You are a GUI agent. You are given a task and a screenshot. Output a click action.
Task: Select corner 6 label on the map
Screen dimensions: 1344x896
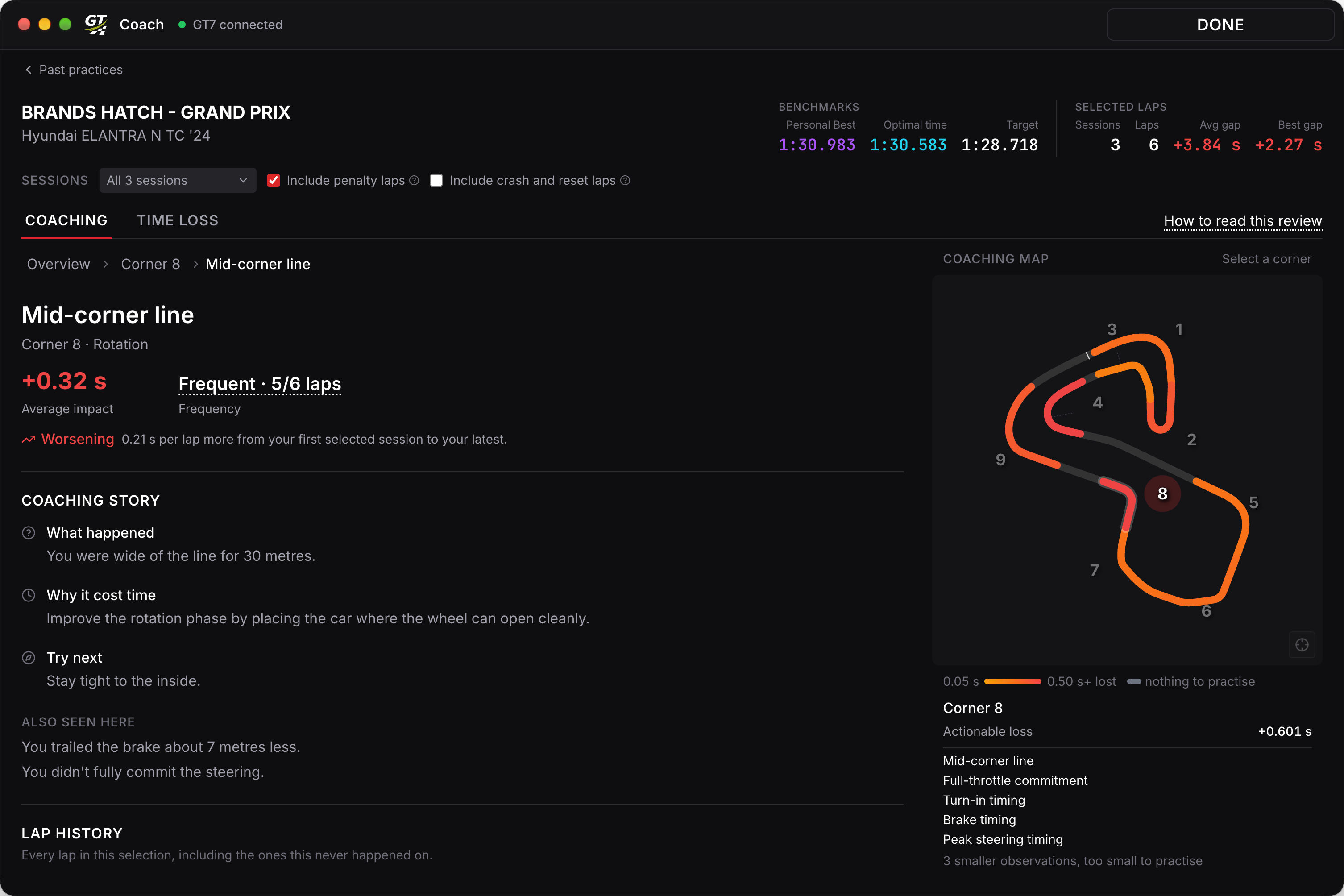point(1206,611)
